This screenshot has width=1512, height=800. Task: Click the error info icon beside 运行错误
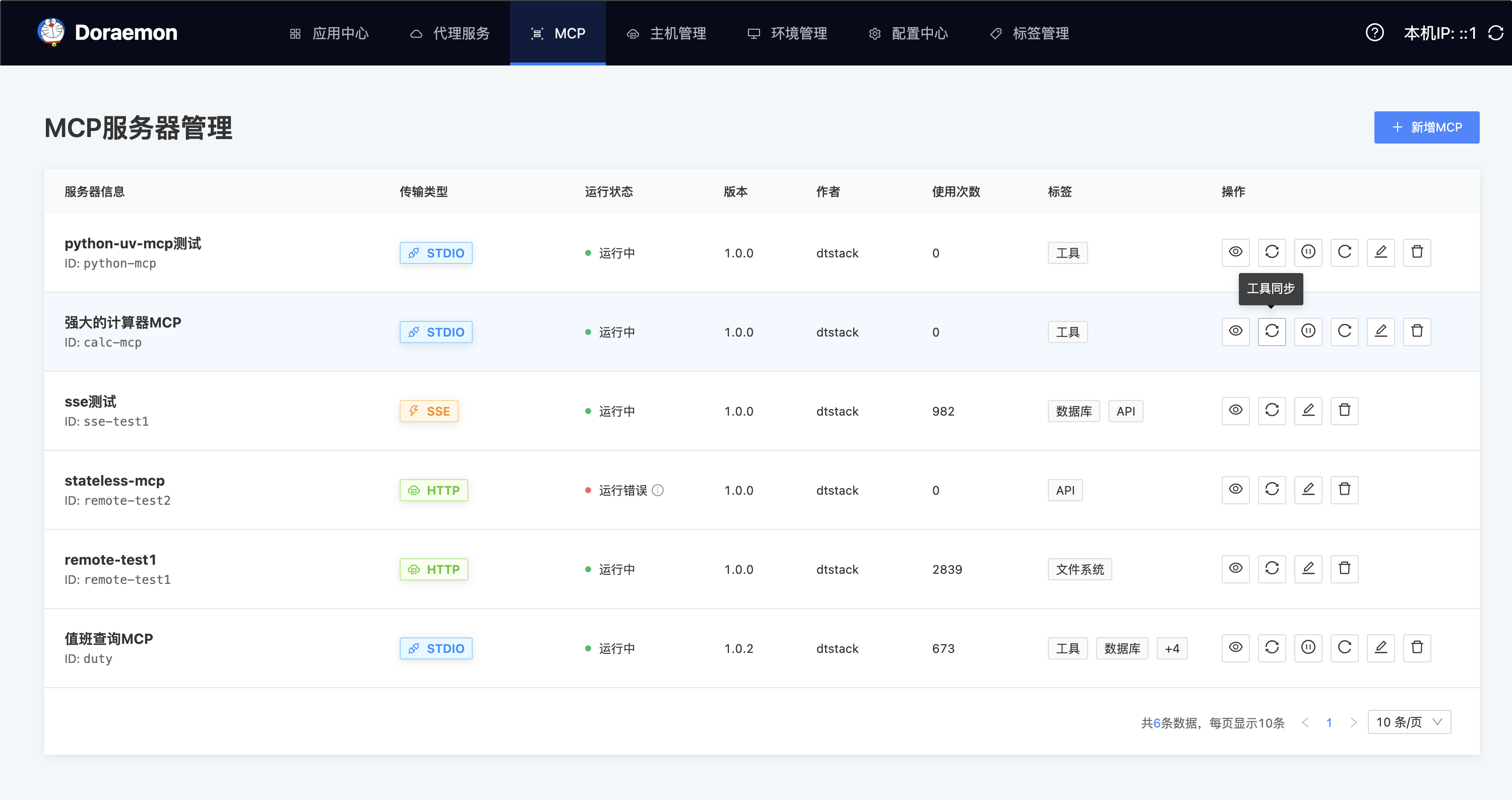658,490
